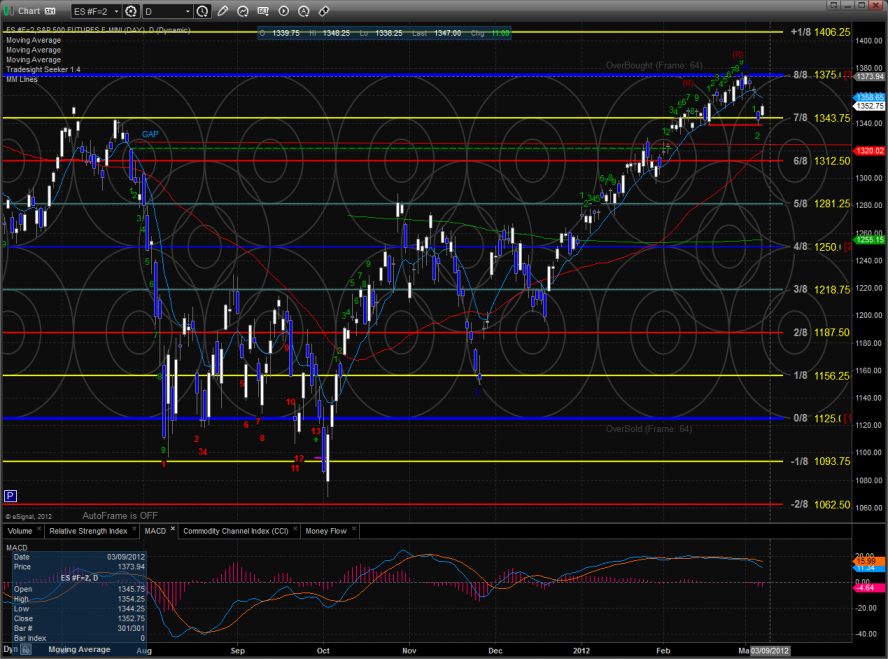Open the D interval dropdown
The height and width of the screenshot is (659, 888).
tap(167, 12)
